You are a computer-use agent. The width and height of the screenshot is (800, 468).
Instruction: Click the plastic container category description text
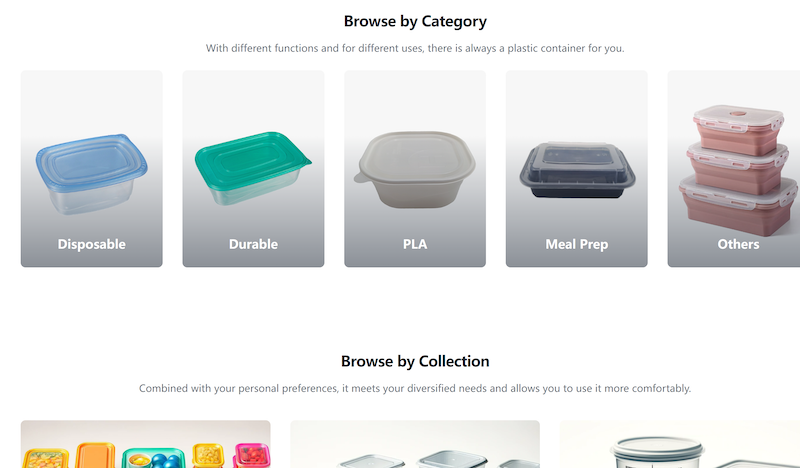pyautogui.click(x=415, y=48)
